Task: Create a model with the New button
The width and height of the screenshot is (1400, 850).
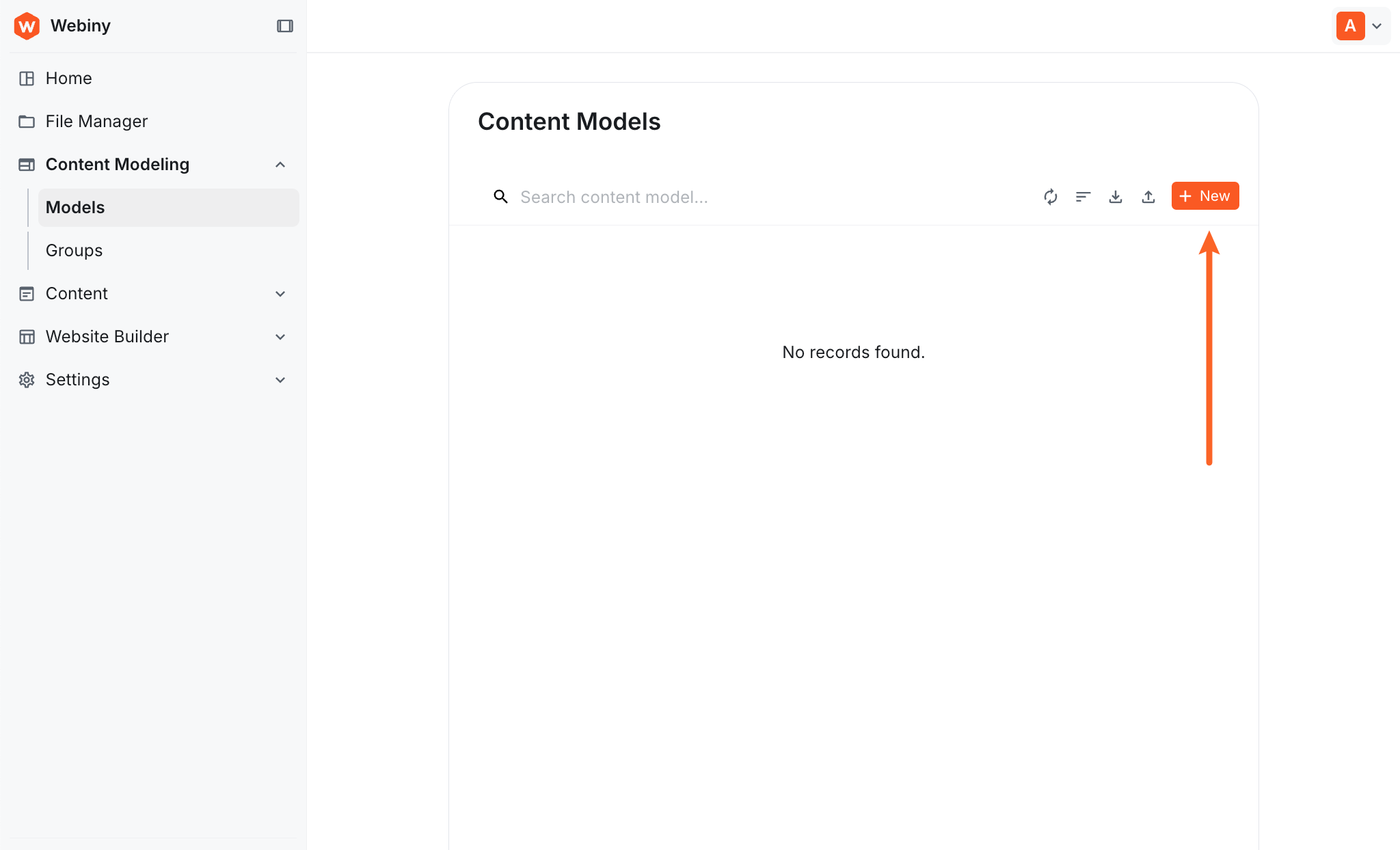Action: (1204, 196)
